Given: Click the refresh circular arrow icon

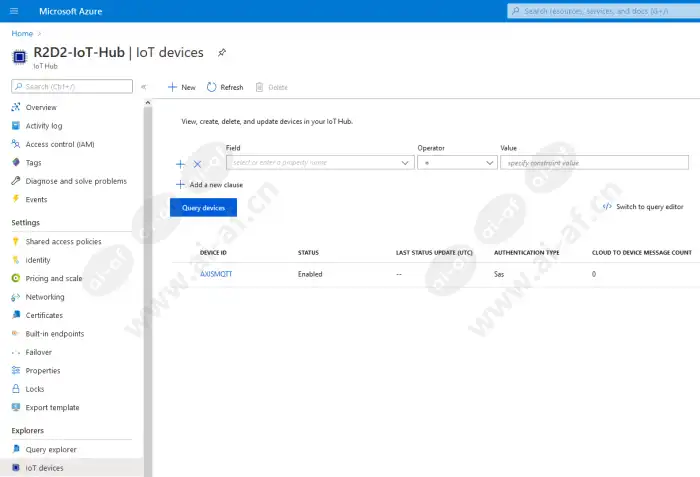Looking at the screenshot, I should [x=212, y=87].
